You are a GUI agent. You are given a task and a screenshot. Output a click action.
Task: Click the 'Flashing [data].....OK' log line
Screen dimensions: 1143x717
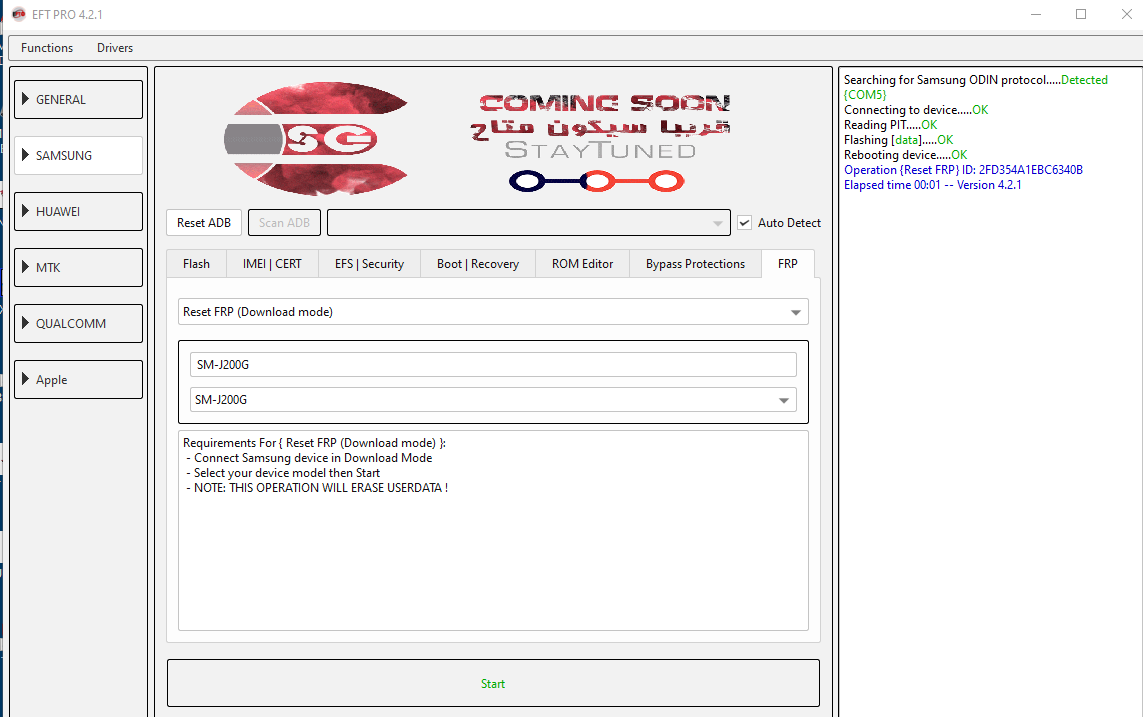point(898,140)
